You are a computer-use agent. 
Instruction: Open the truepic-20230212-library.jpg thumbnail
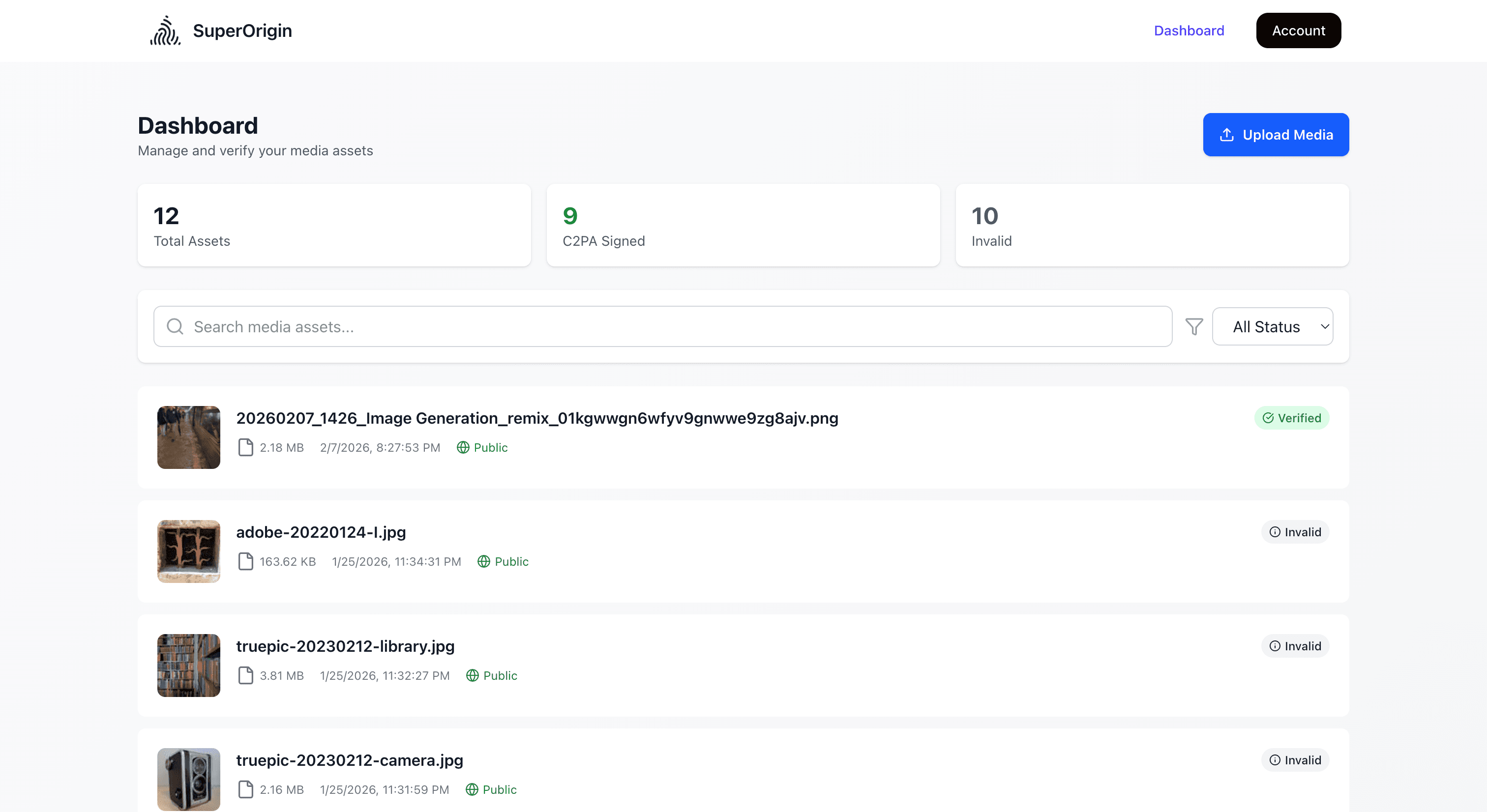pyautogui.click(x=188, y=666)
